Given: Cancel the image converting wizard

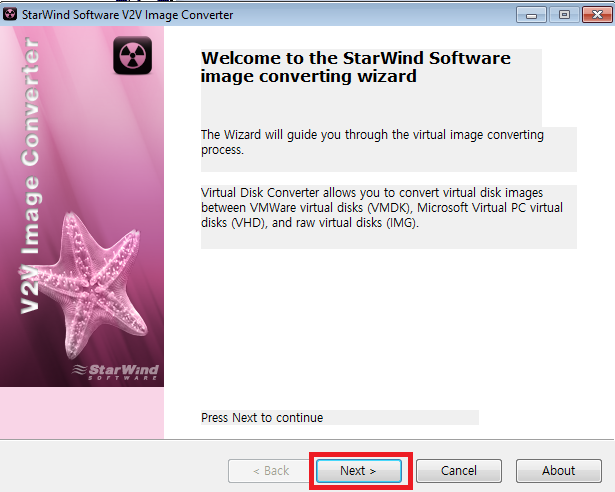Looking at the screenshot, I should tap(459, 470).
